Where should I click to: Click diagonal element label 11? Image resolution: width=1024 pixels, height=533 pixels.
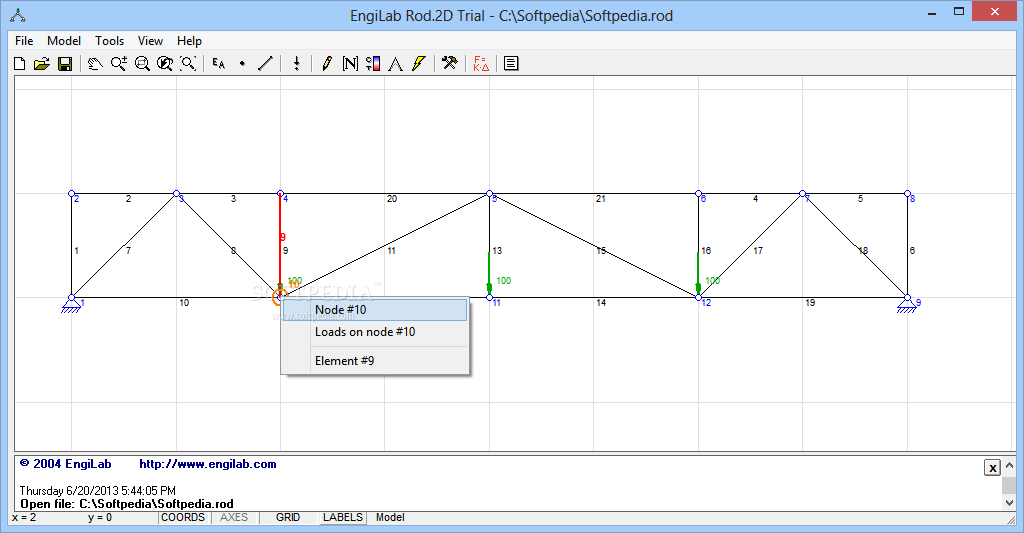[391, 250]
